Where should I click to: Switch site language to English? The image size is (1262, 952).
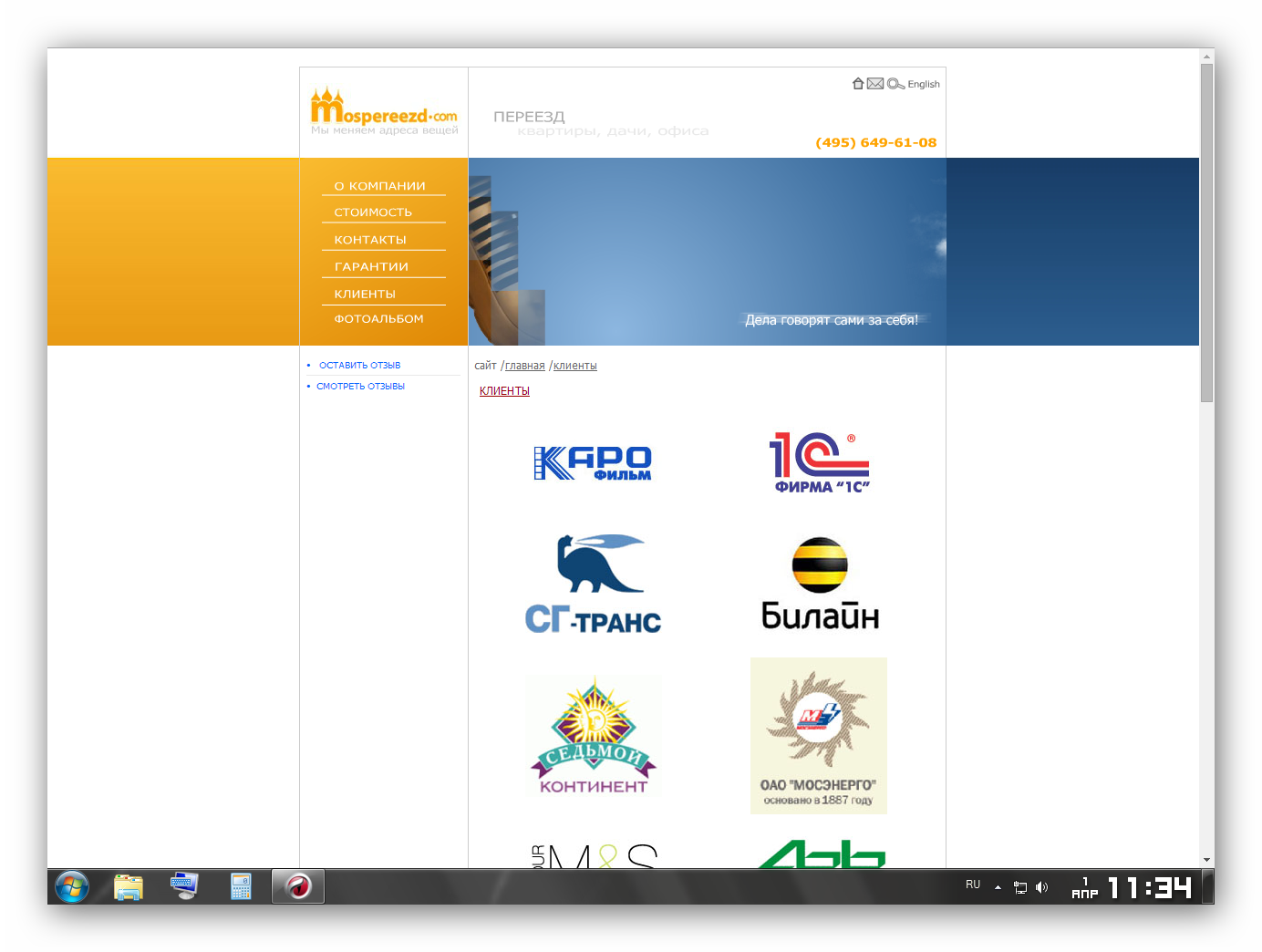tap(924, 84)
